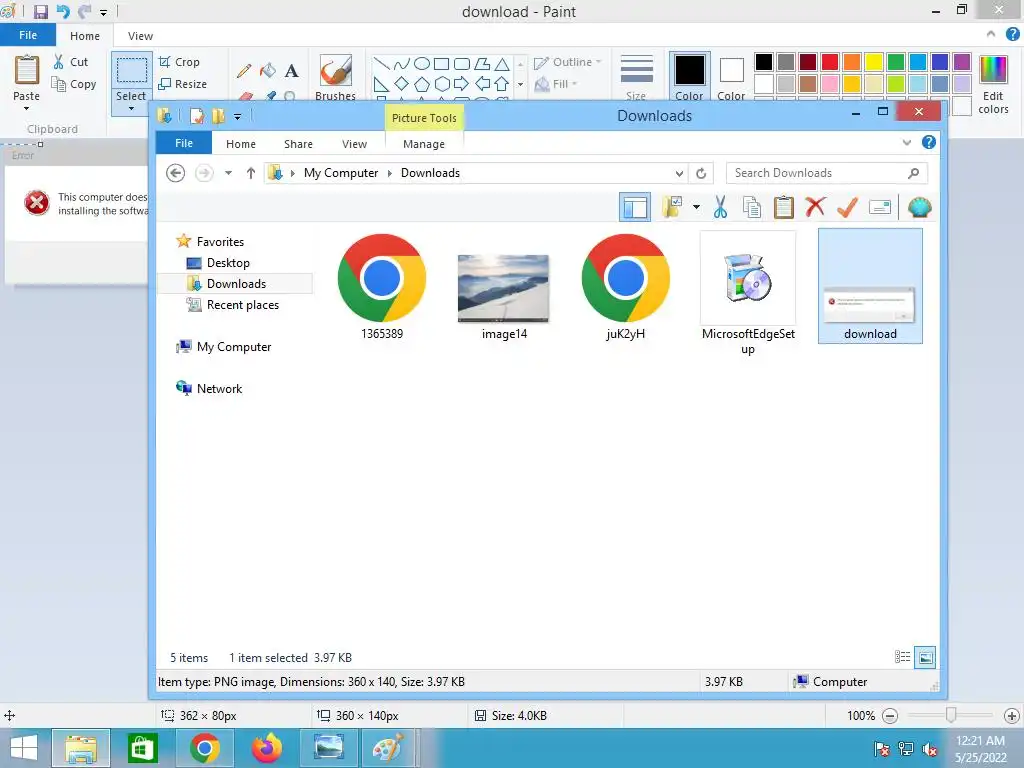Click Resize in Paint ribbon
The width and height of the screenshot is (1024, 768).
tap(183, 84)
